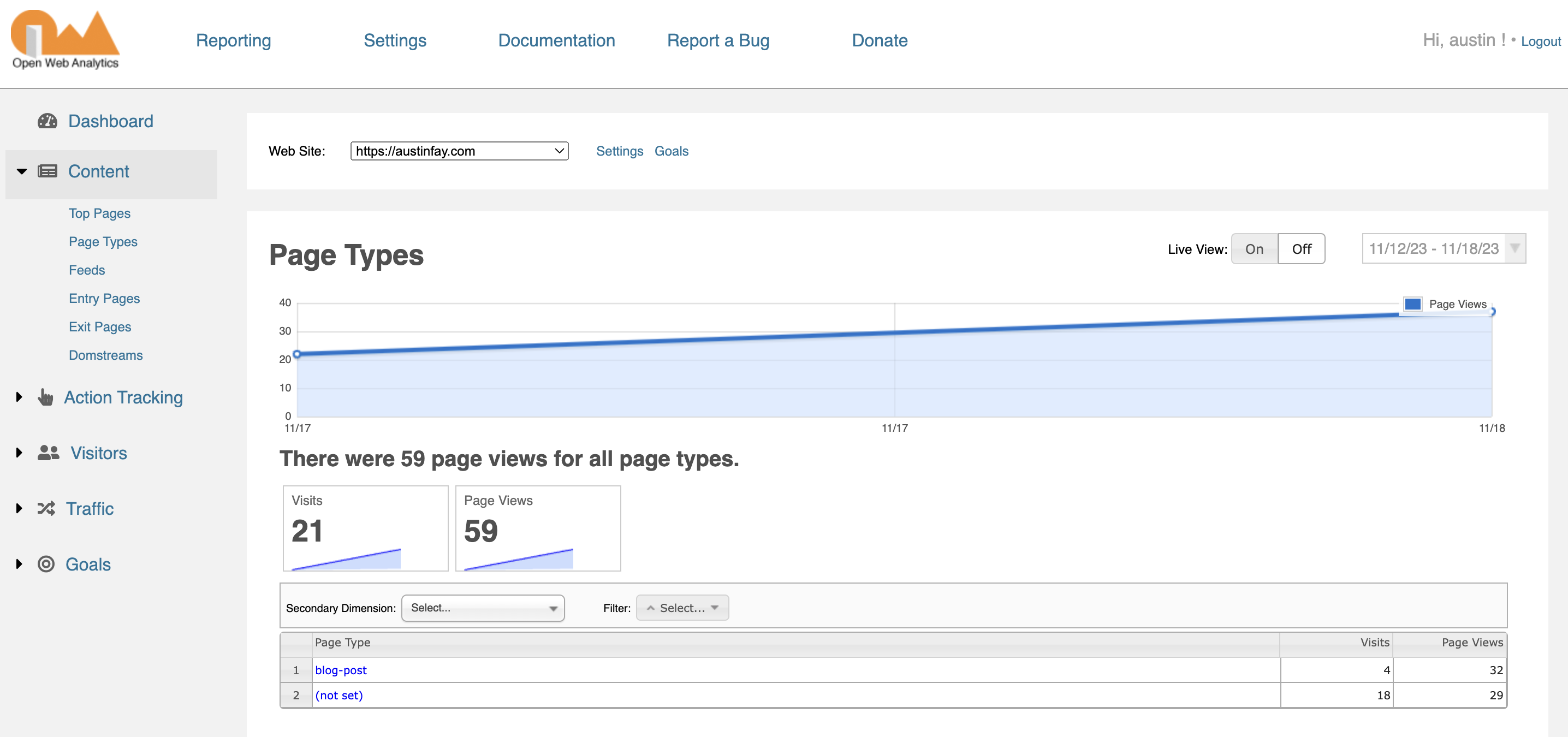Open the Reporting menu
The height and width of the screenshot is (737, 1568).
(x=233, y=40)
